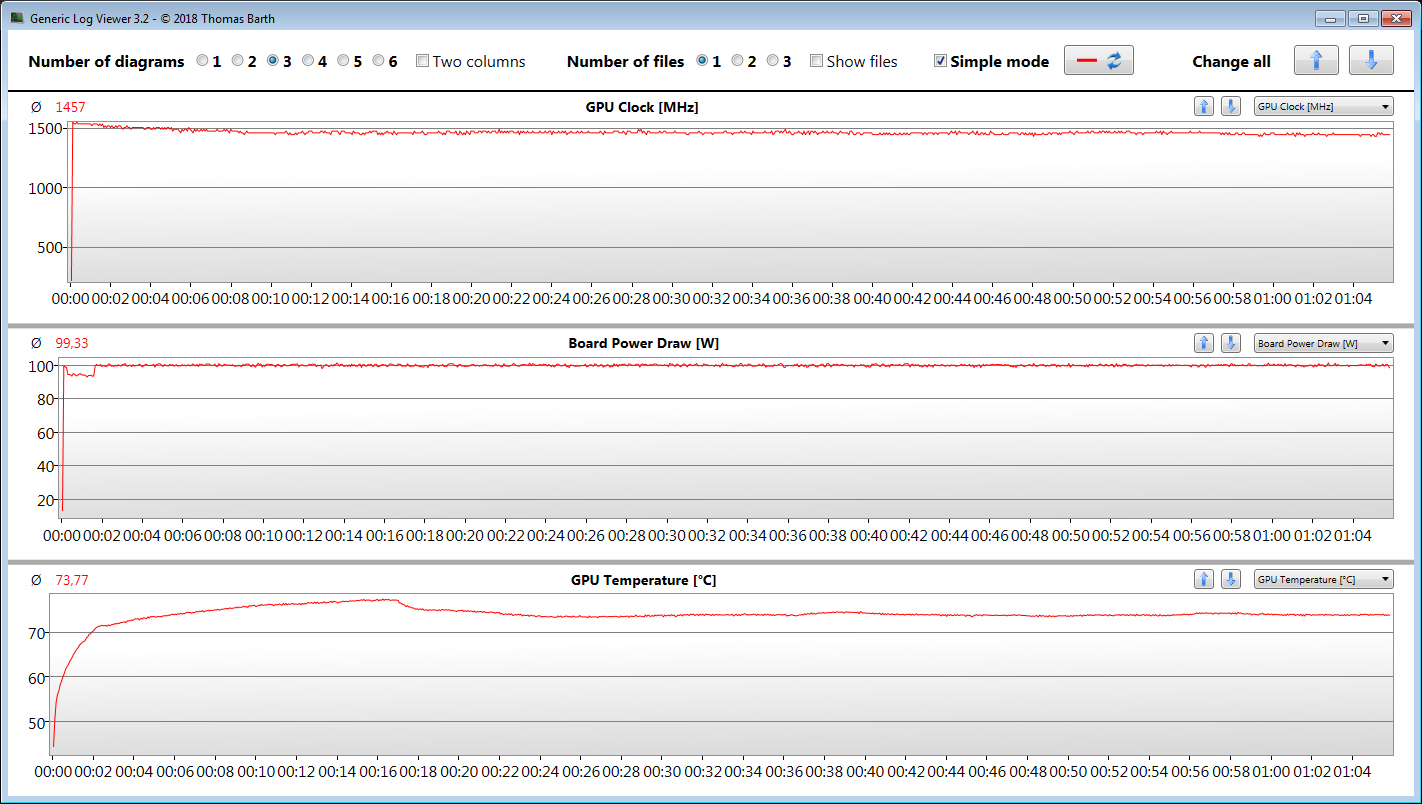Image resolution: width=1422 pixels, height=804 pixels.
Task: Click the Number of diagrams label
Action: [x=106, y=61]
